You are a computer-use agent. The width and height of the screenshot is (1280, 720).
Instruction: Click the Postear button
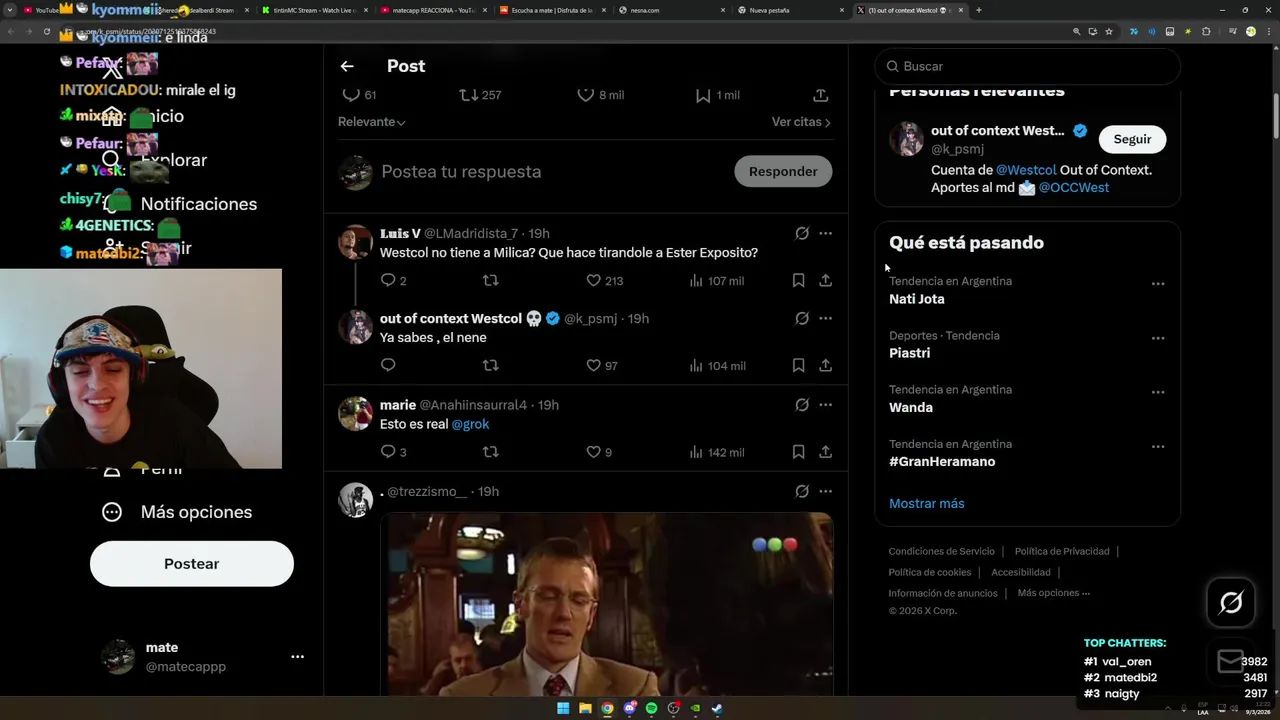tap(192, 564)
